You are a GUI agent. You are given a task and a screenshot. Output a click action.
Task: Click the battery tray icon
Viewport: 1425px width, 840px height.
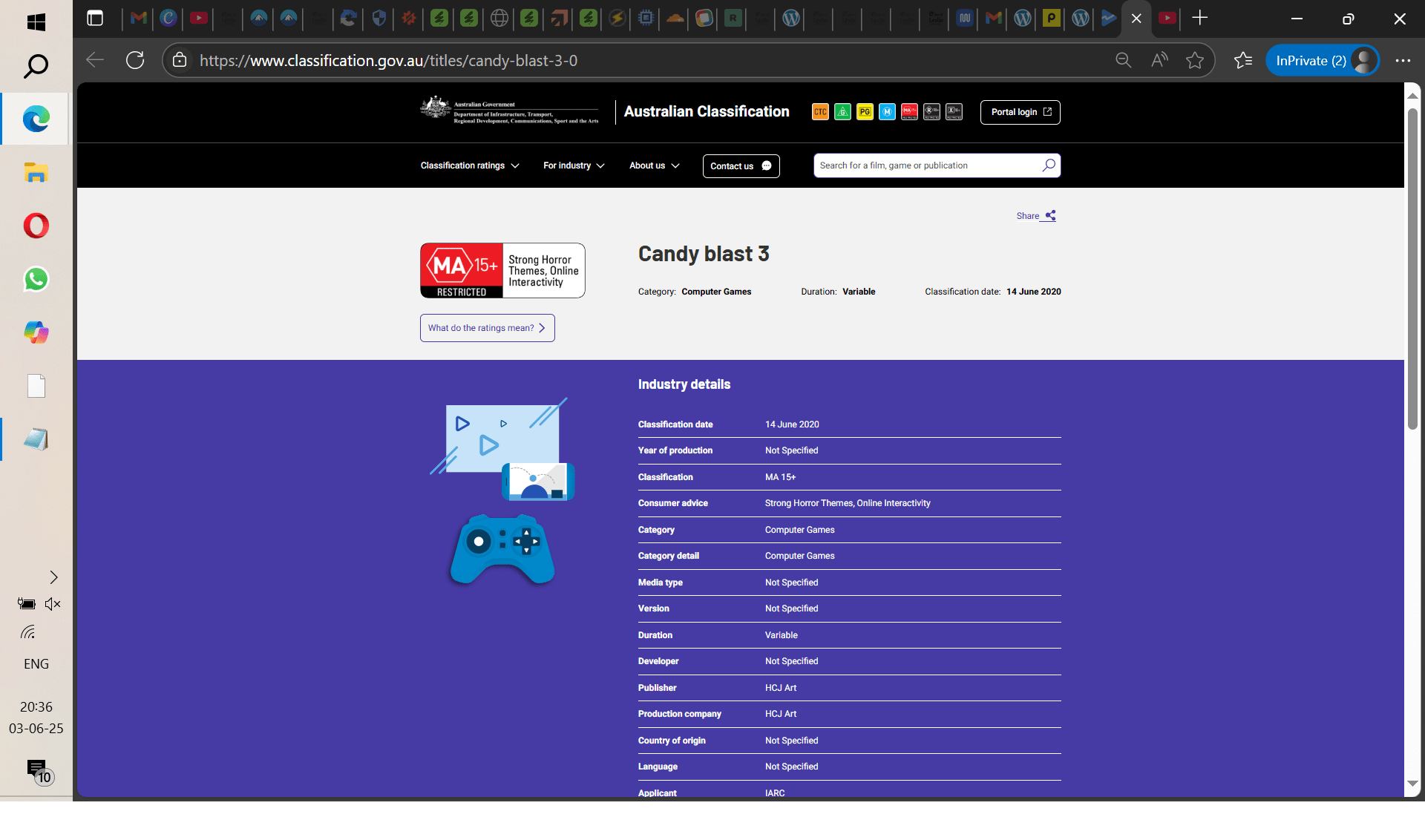pyautogui.click(x=26, y=604)
